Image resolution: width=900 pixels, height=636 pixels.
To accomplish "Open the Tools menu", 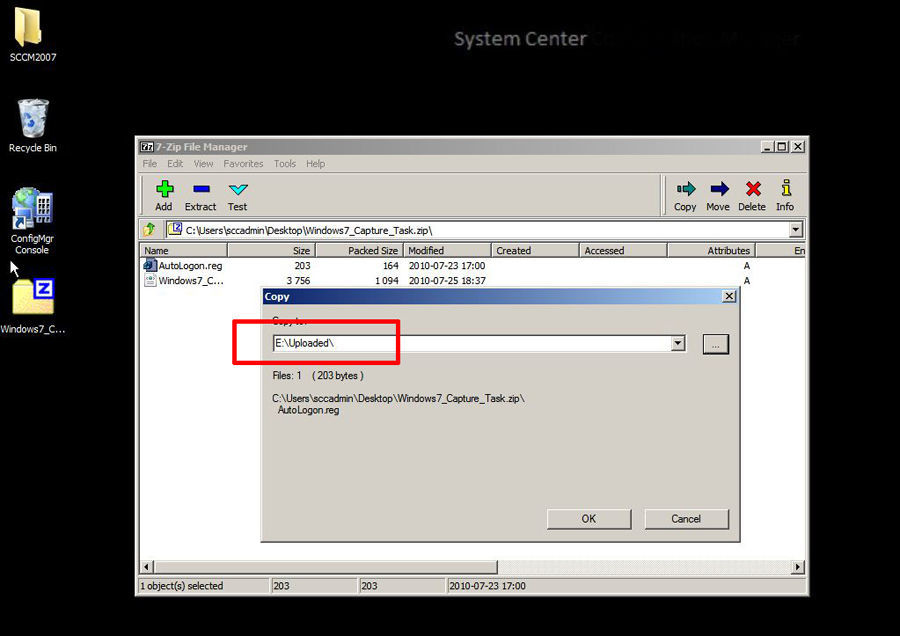I will (x=285, y=164).
